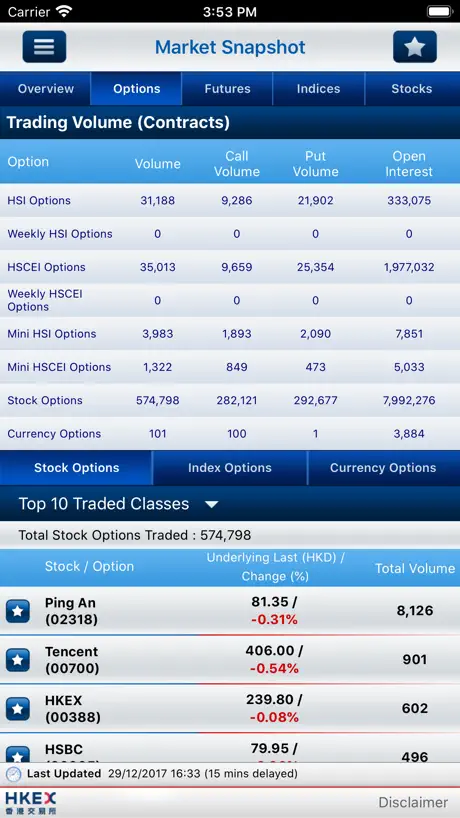
Task: Select Mini HSCEI Options row label
Action: click(59, 367)
